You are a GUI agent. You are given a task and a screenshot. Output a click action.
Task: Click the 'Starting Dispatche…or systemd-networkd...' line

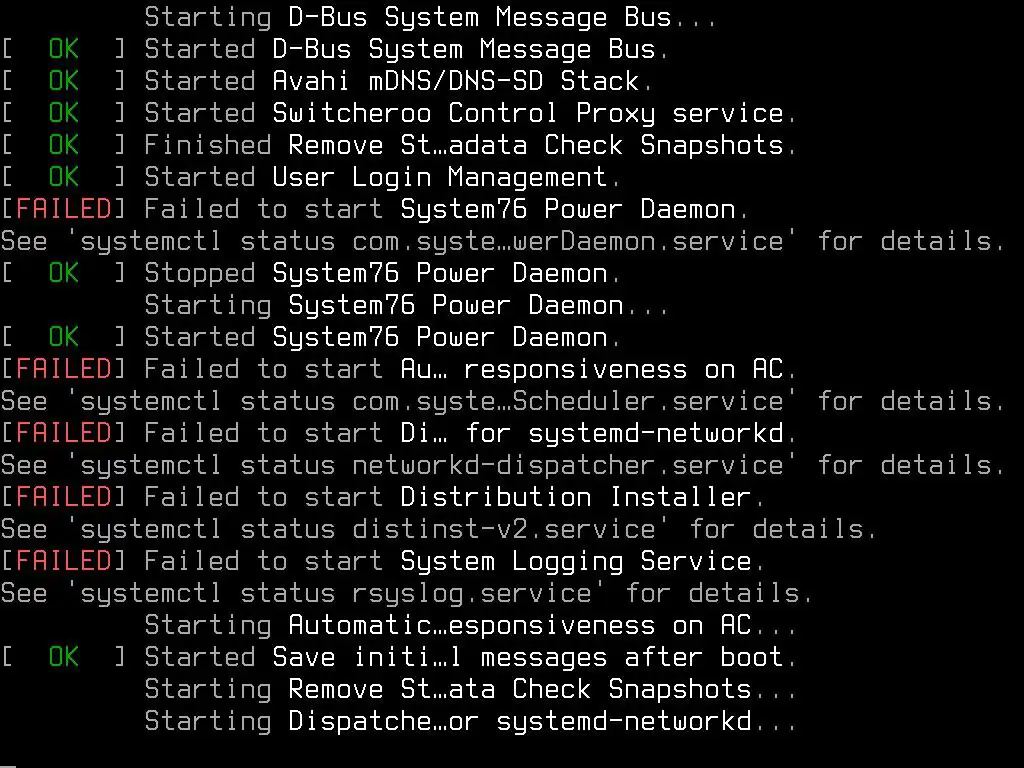470,721
